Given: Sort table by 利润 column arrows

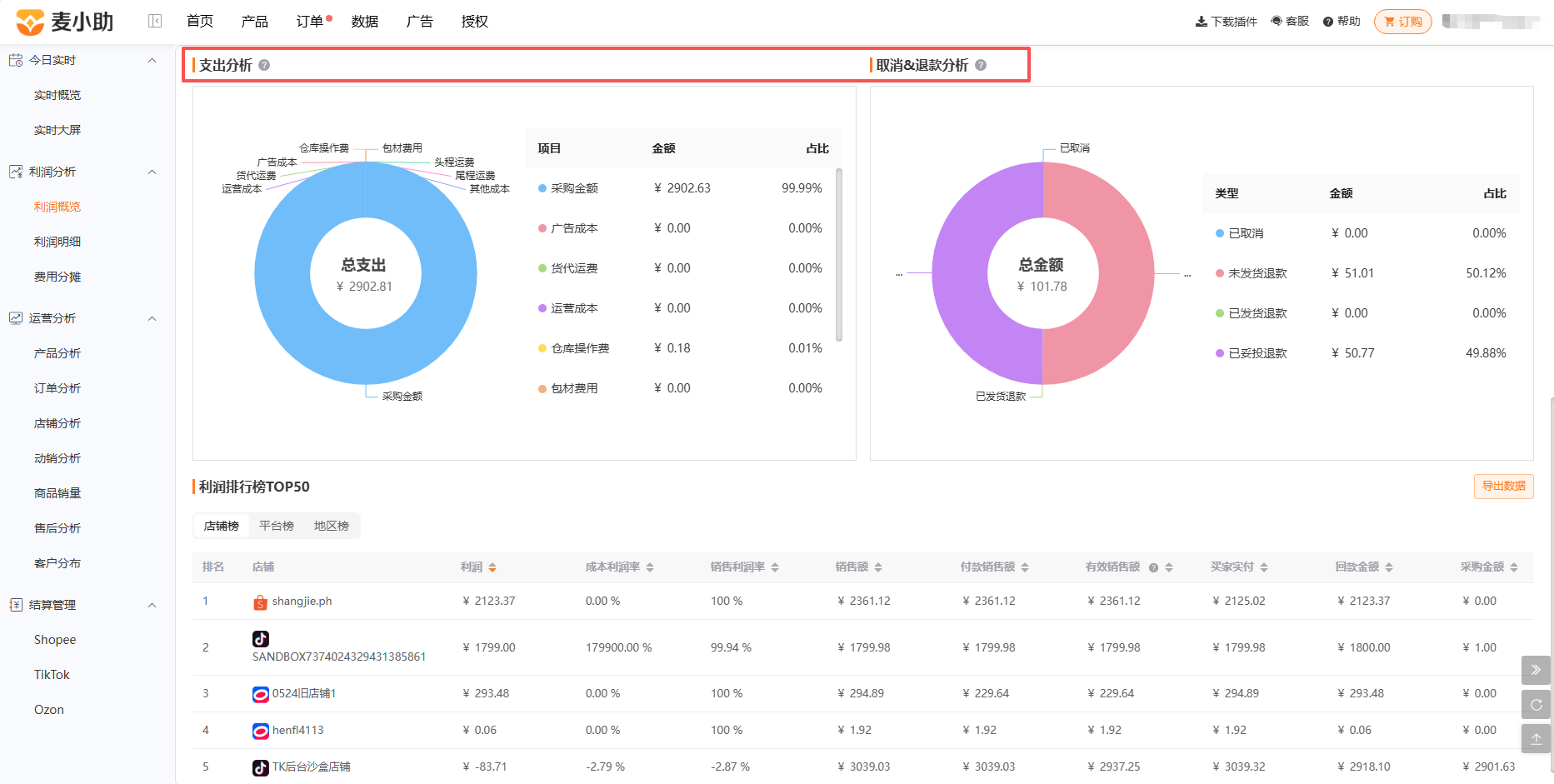Looking at the screenshot, I should click(x=492, y=567).
